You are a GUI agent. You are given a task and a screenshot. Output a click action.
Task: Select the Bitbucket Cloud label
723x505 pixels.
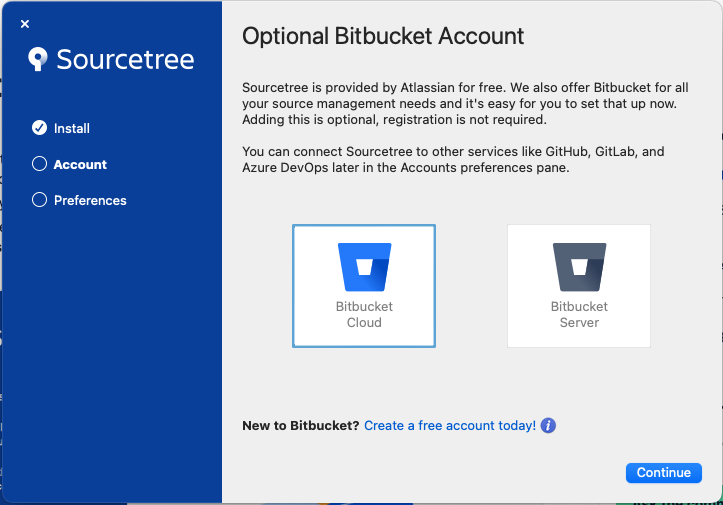[x=364, y=315]
